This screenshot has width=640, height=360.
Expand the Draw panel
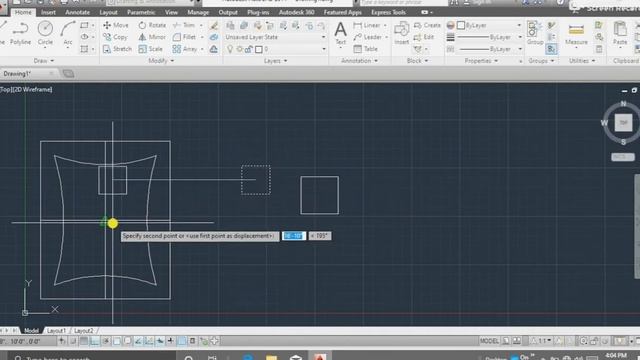pyautogui.click(x=44, y=61)
